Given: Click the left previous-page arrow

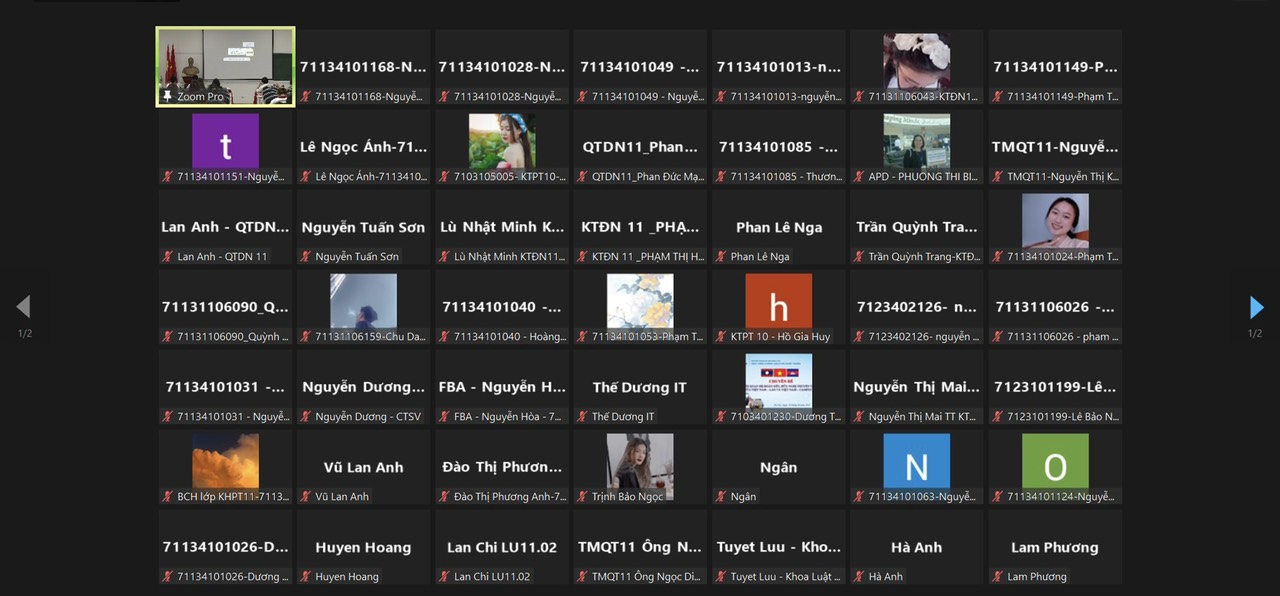Looking at the screenshot, I should [23, 307].
